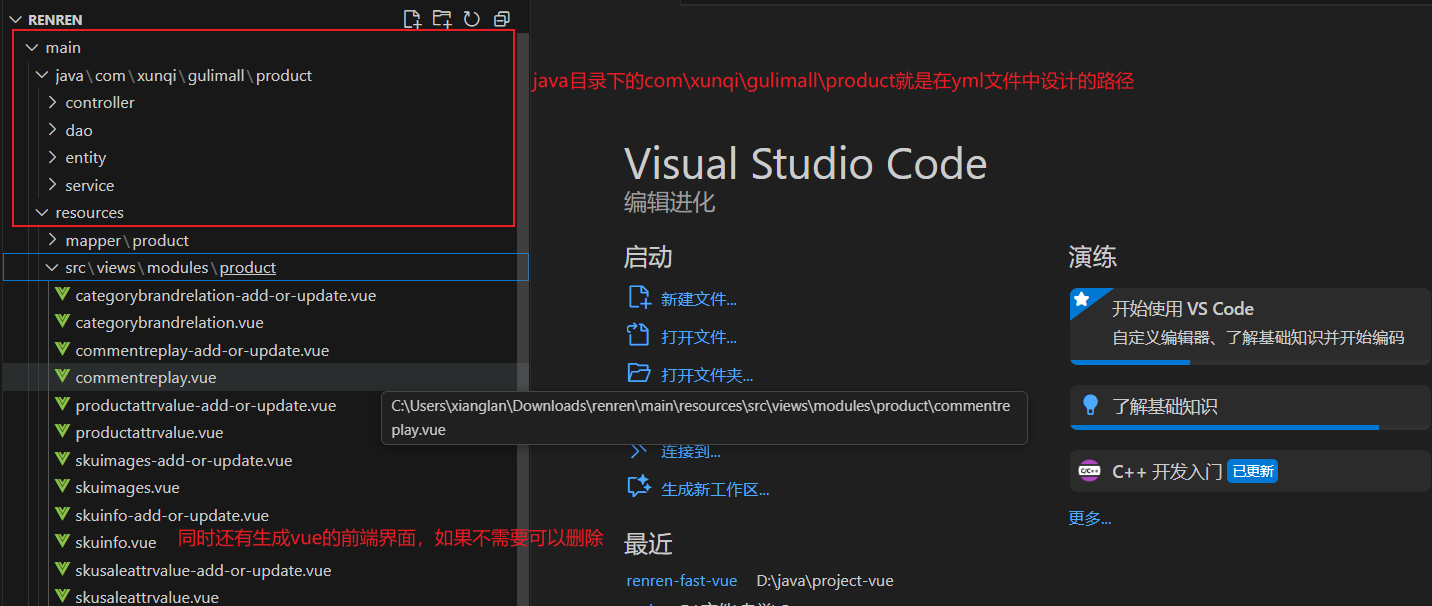Click the 连接到... link
The width and height of the screenshot is (1432, 606).
[x=690, y=451]
